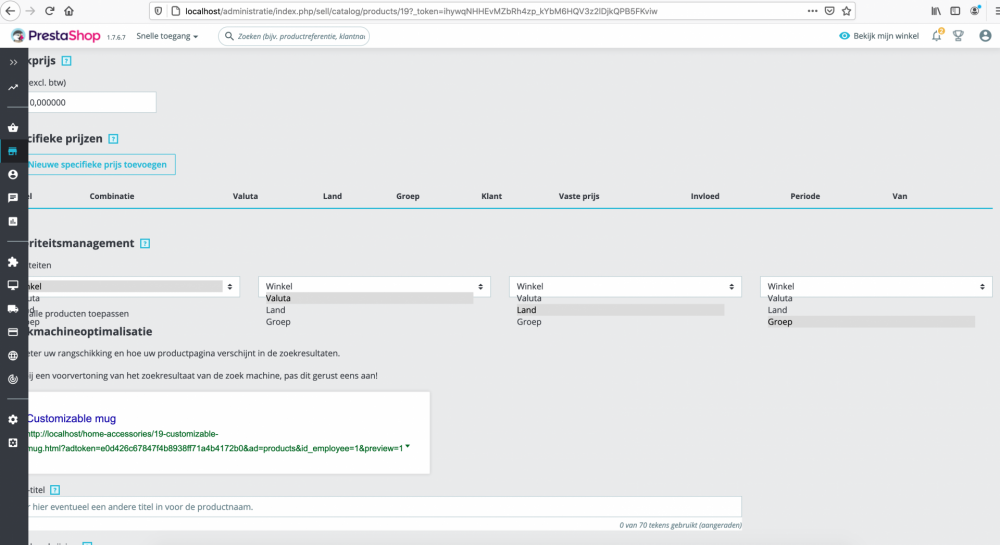Click the Klant column header

point(492,196)
